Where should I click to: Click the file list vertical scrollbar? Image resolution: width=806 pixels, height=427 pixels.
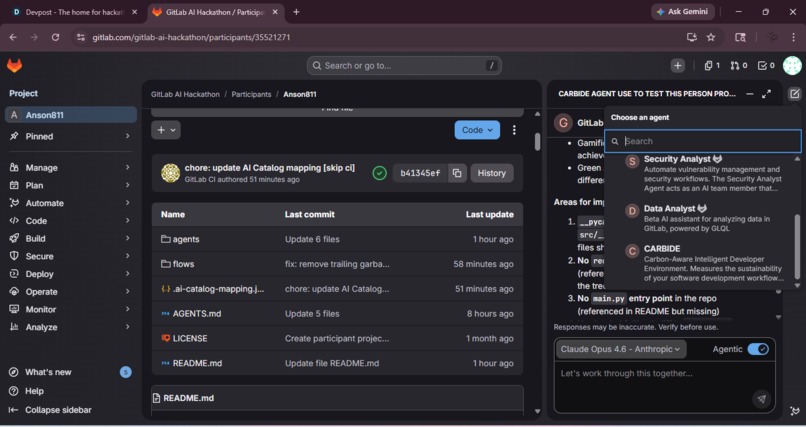(537, 141)
